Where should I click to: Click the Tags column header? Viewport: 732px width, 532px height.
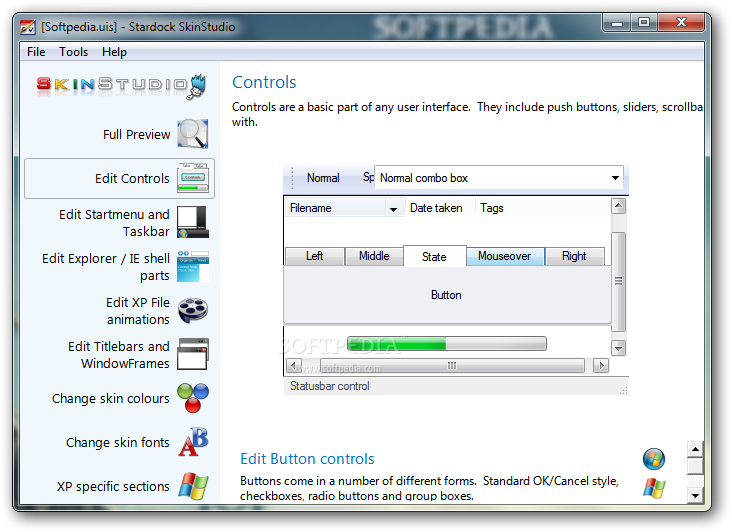pyautogui.click(x=492, y=208)
